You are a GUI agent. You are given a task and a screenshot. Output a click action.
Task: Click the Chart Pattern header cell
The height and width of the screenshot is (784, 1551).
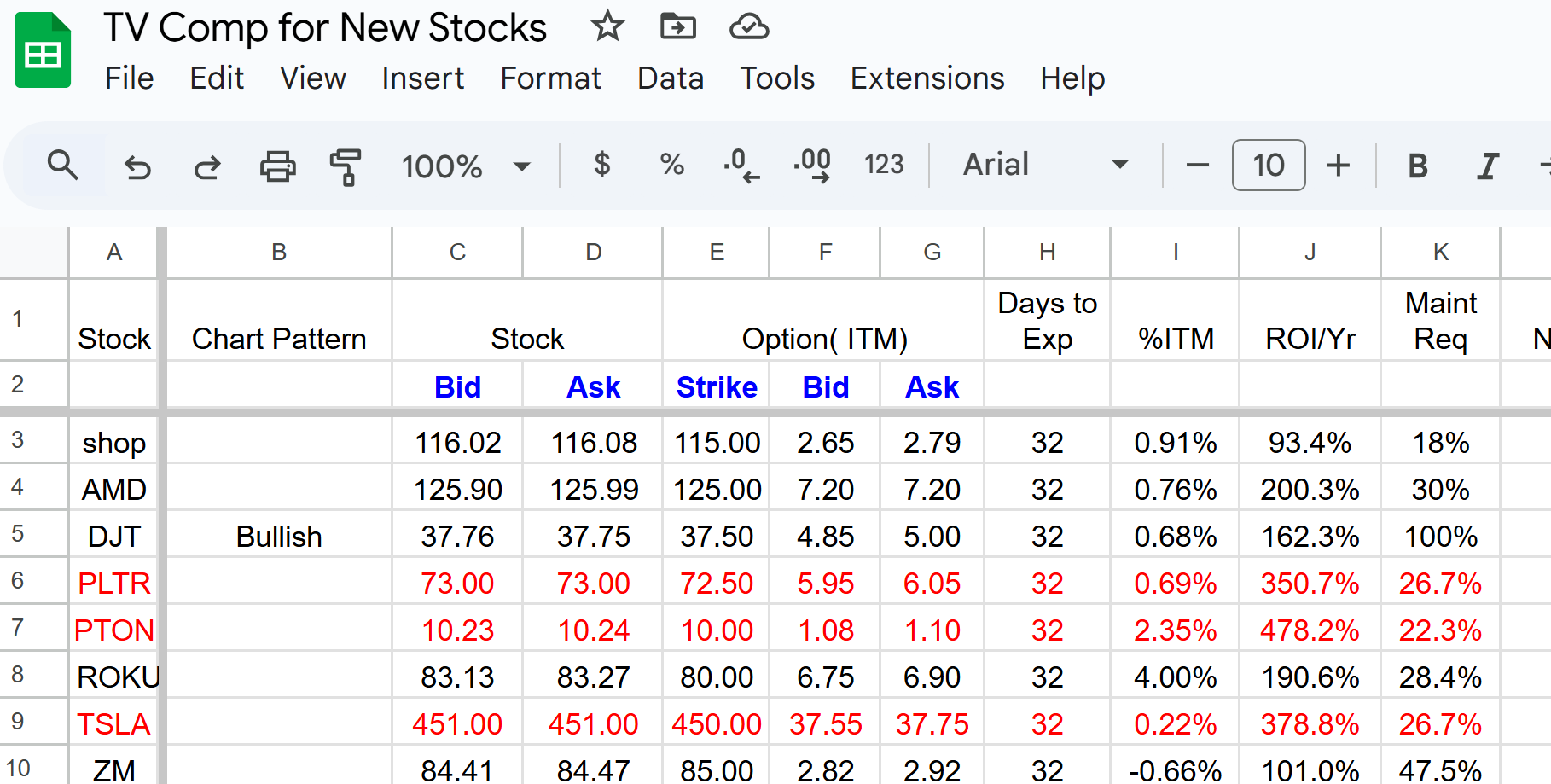(x=279, y=320)
